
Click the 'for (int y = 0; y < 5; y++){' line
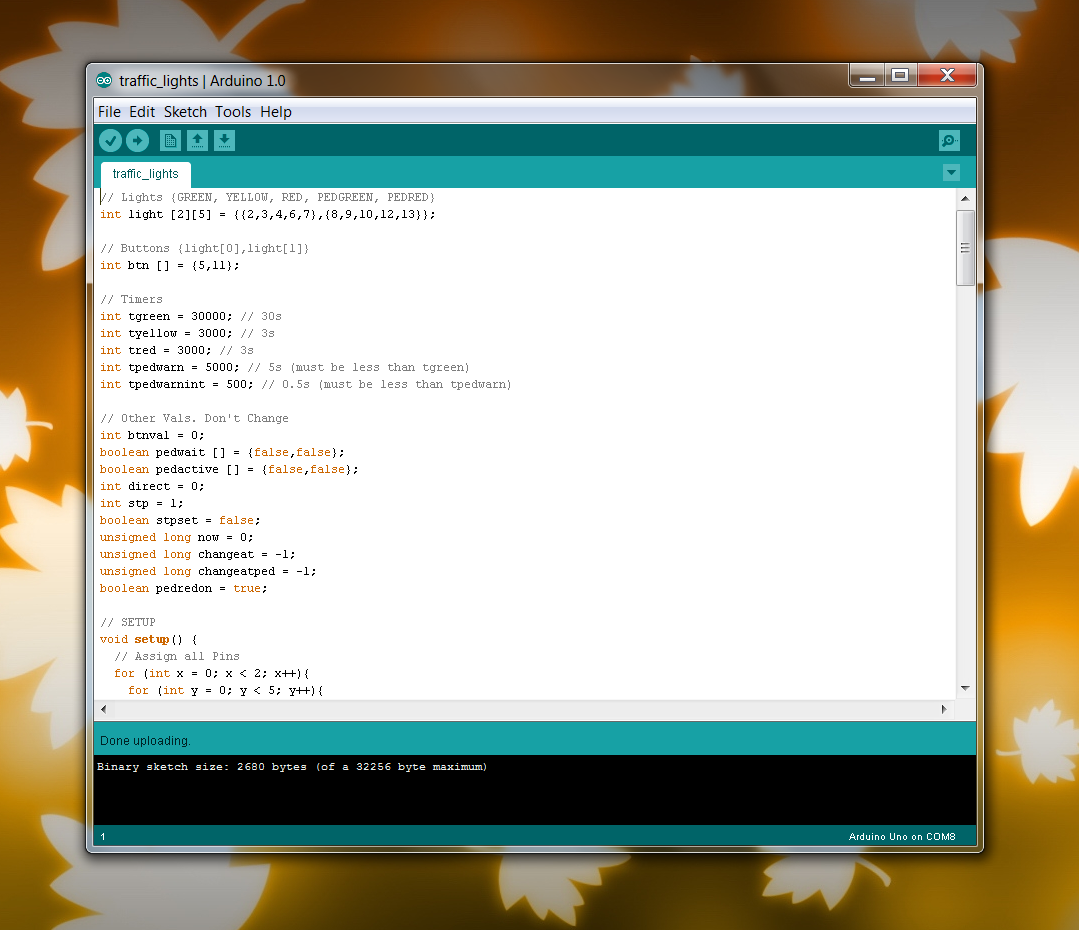point(226,690)
